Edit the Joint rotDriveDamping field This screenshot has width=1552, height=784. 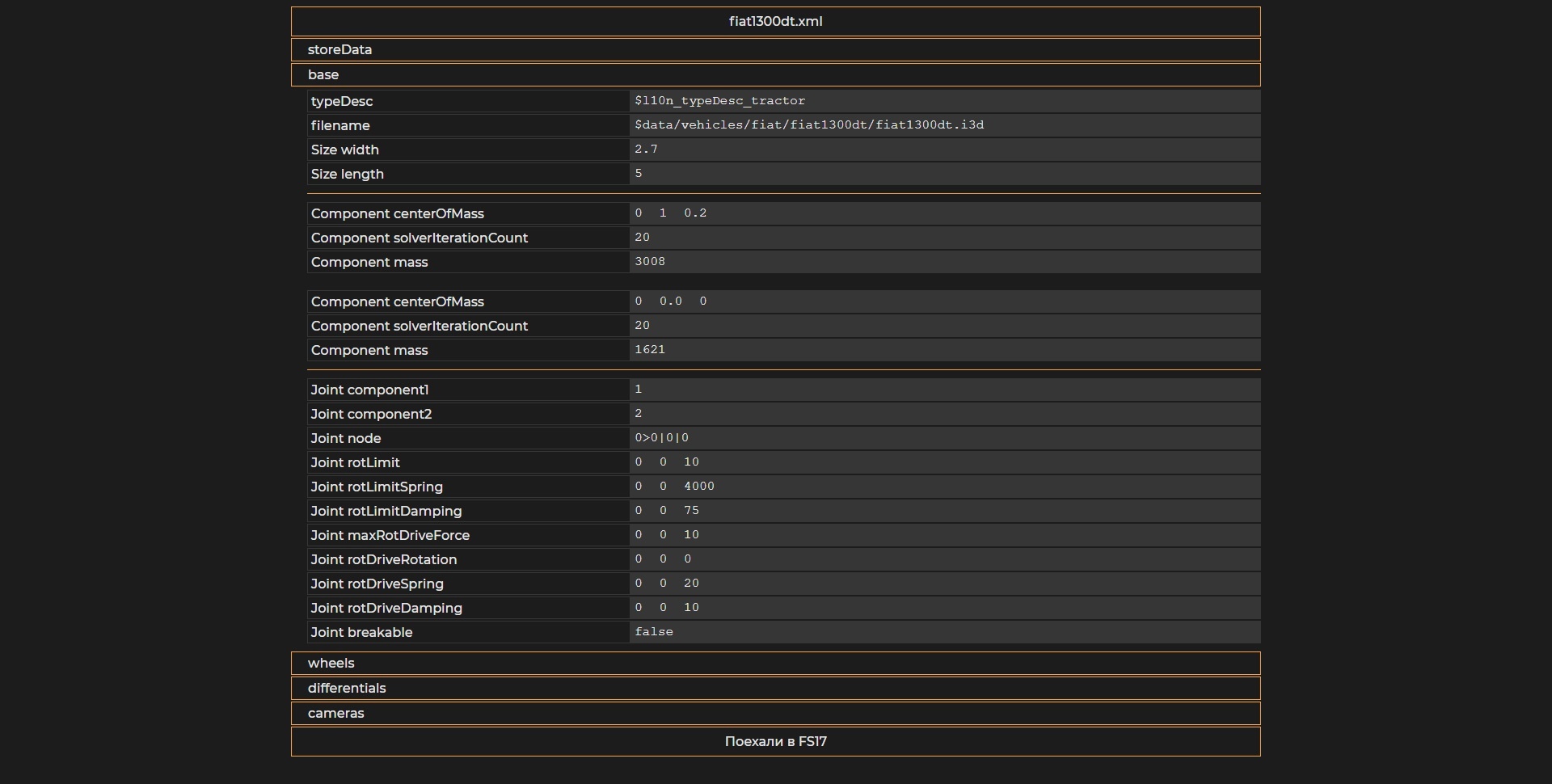[x=945, y=608]
